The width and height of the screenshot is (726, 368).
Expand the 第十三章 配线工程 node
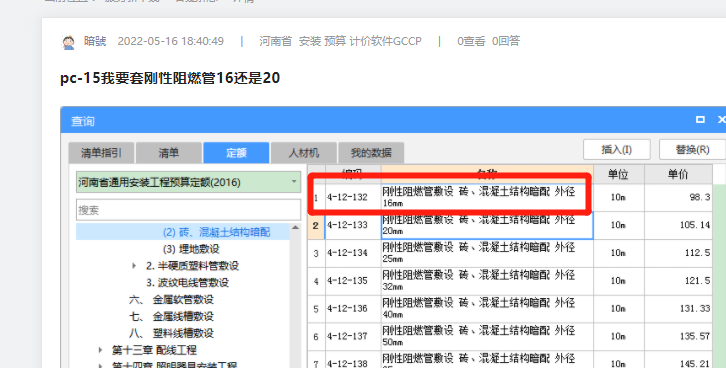point(100,350)
